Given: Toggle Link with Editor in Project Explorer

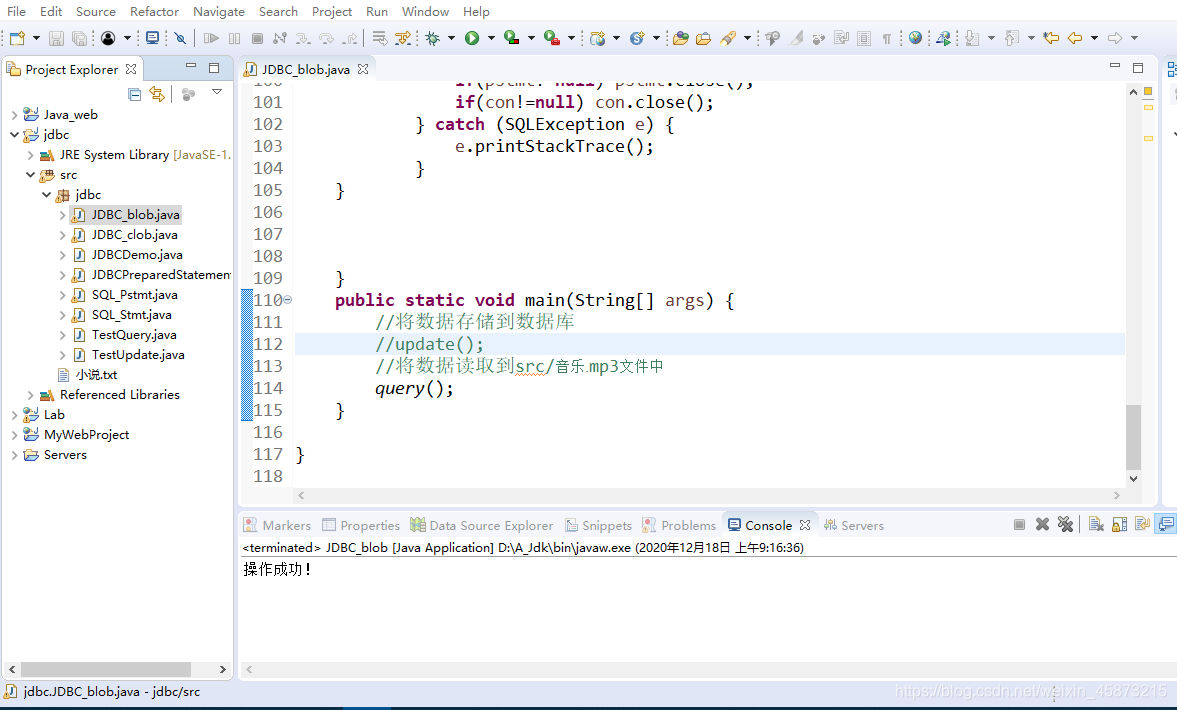Looking at the screenshot, I should (x=157, y=94).
